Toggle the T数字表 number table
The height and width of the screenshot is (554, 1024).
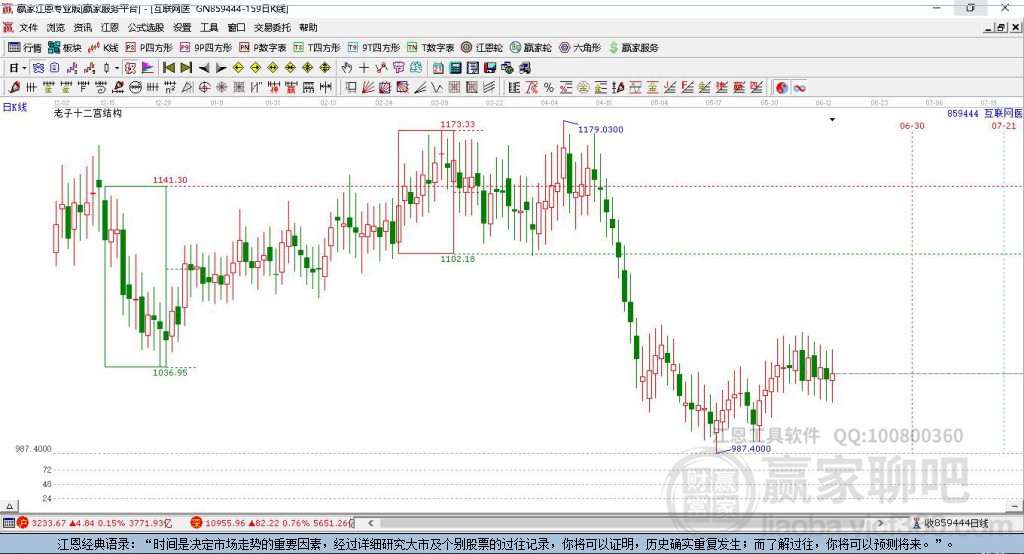point(430,47)
